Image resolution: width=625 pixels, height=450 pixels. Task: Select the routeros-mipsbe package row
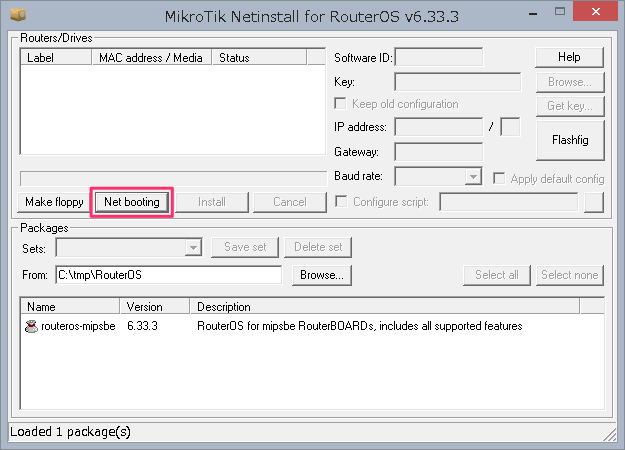(312, 326)
